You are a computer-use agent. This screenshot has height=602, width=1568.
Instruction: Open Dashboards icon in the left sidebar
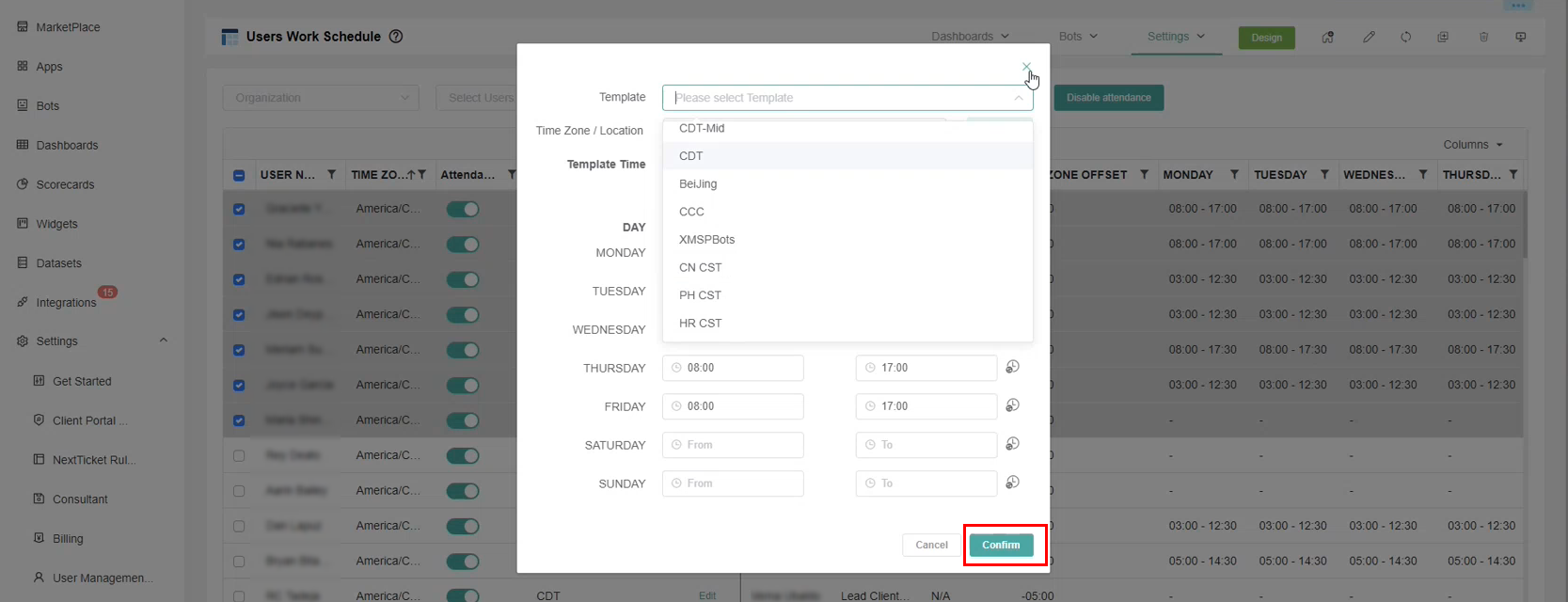point(23,145)
